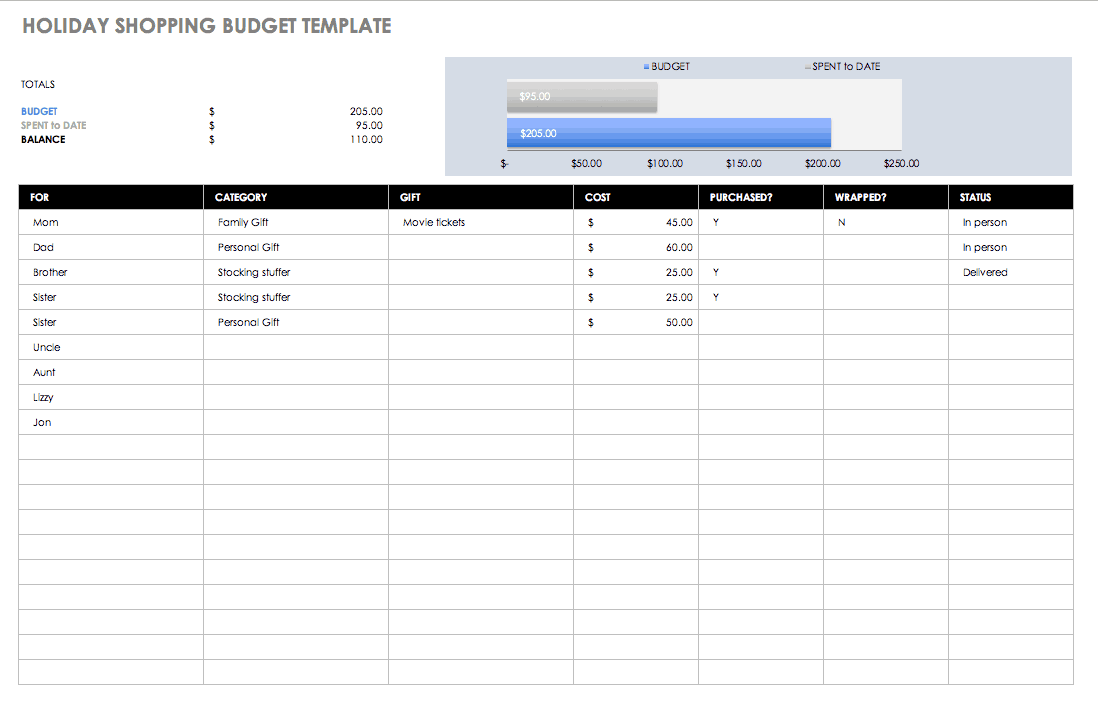Viewport: 1098px width, 708px height.
Task: Click the WRAPPED? column header
Action: pyautogui.click(x=886, y=197)
